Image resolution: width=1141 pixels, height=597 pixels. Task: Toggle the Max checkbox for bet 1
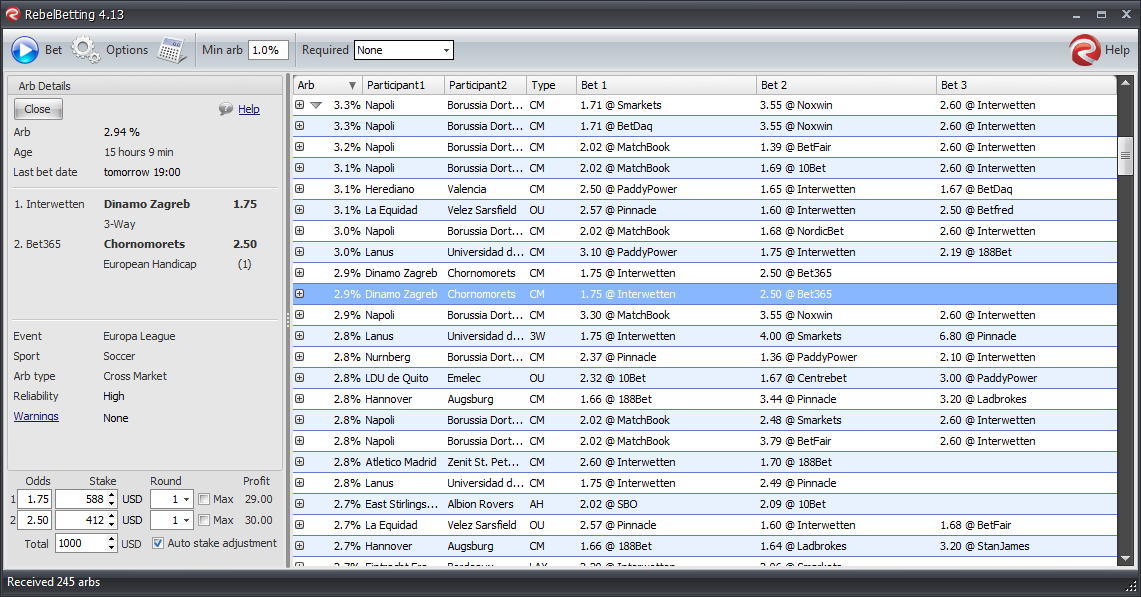(204, 499)
